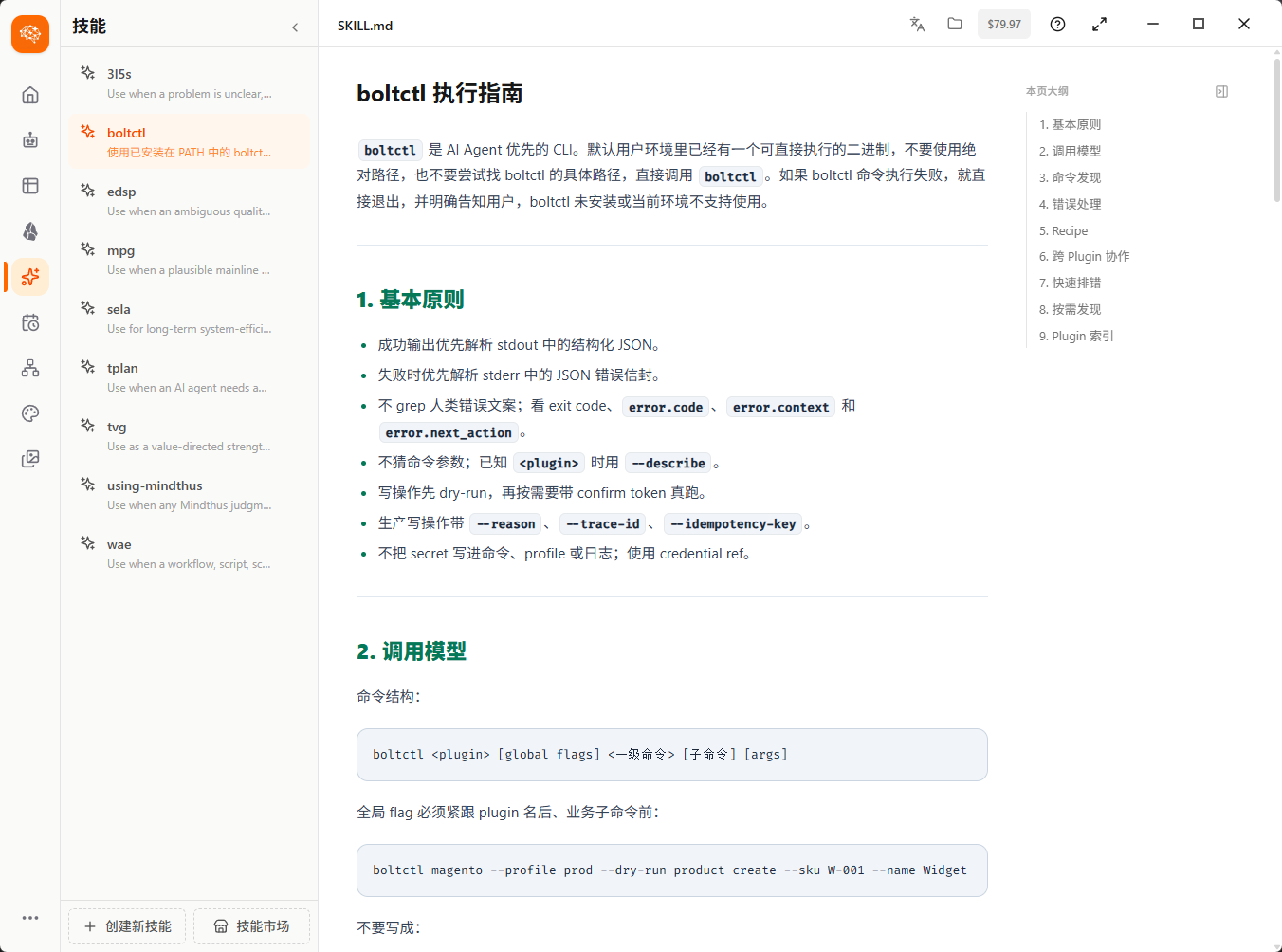The width and height of the screenshot is (1282, 952).
Task: Jump to outline item 1. 基本原则
Action: pos(1070,124)
